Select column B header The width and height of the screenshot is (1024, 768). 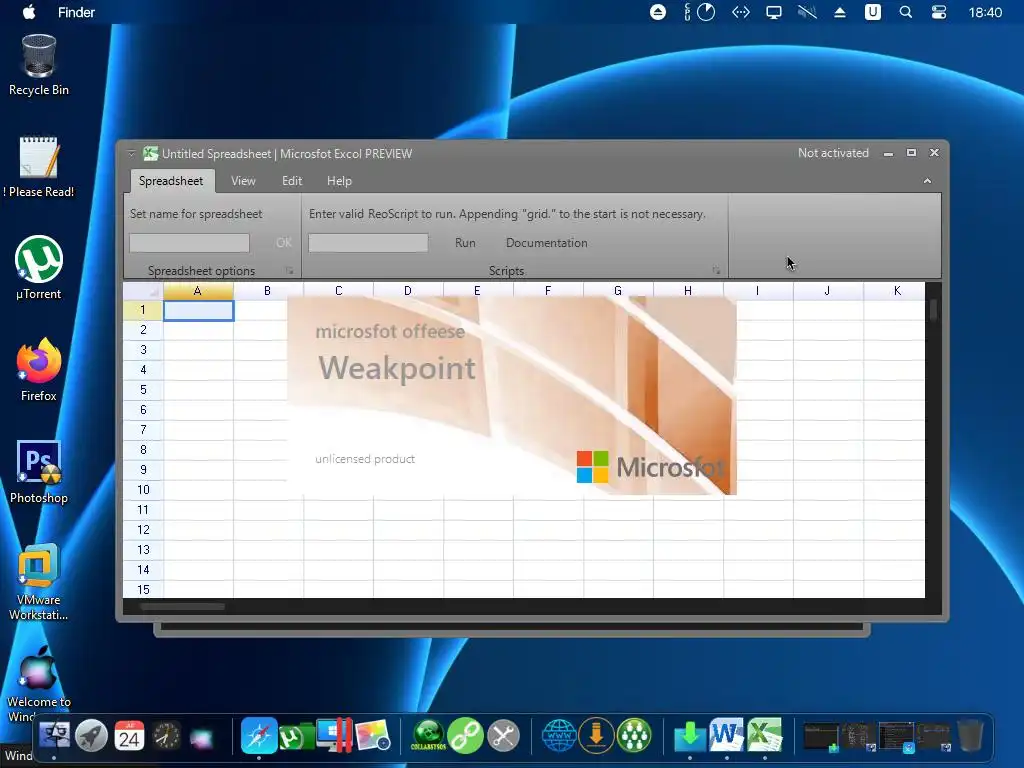click(268, 291)
